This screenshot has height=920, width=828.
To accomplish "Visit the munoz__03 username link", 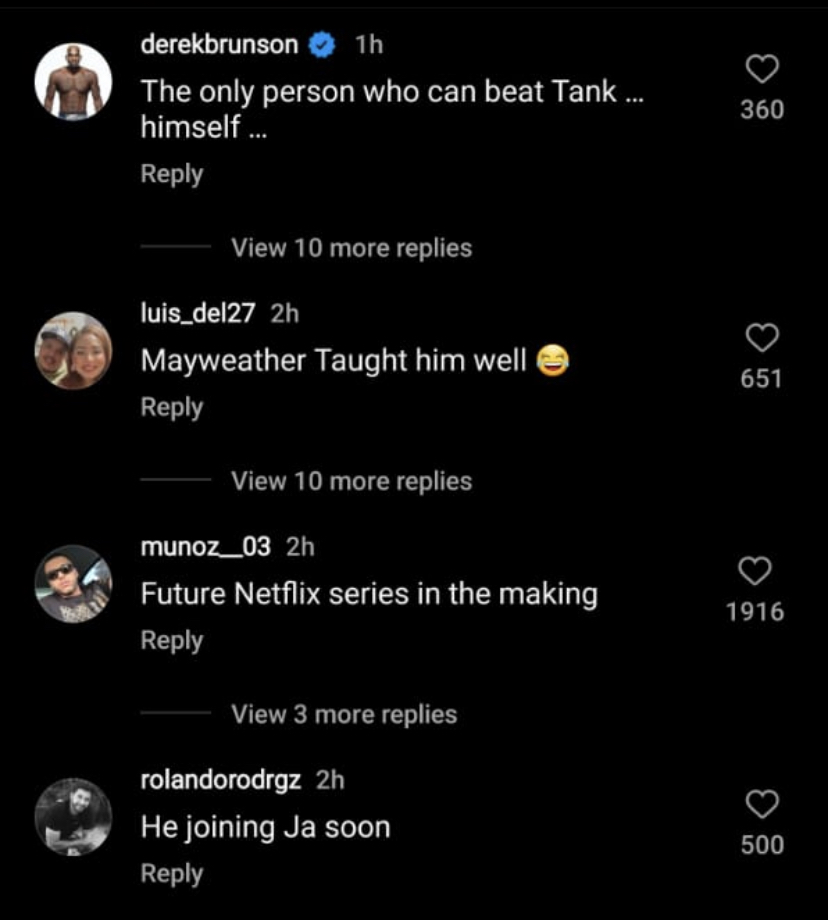I will (x=205, y=546).
